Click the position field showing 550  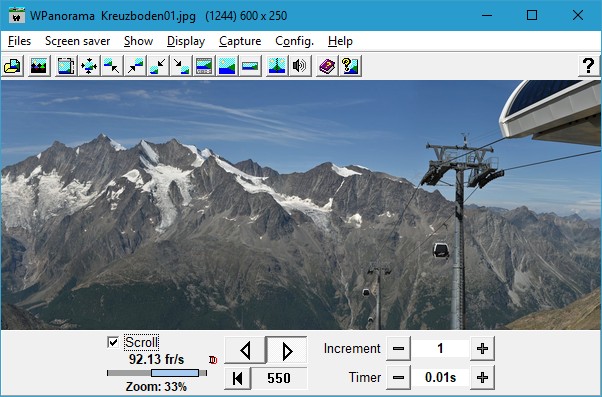(279, 378)
